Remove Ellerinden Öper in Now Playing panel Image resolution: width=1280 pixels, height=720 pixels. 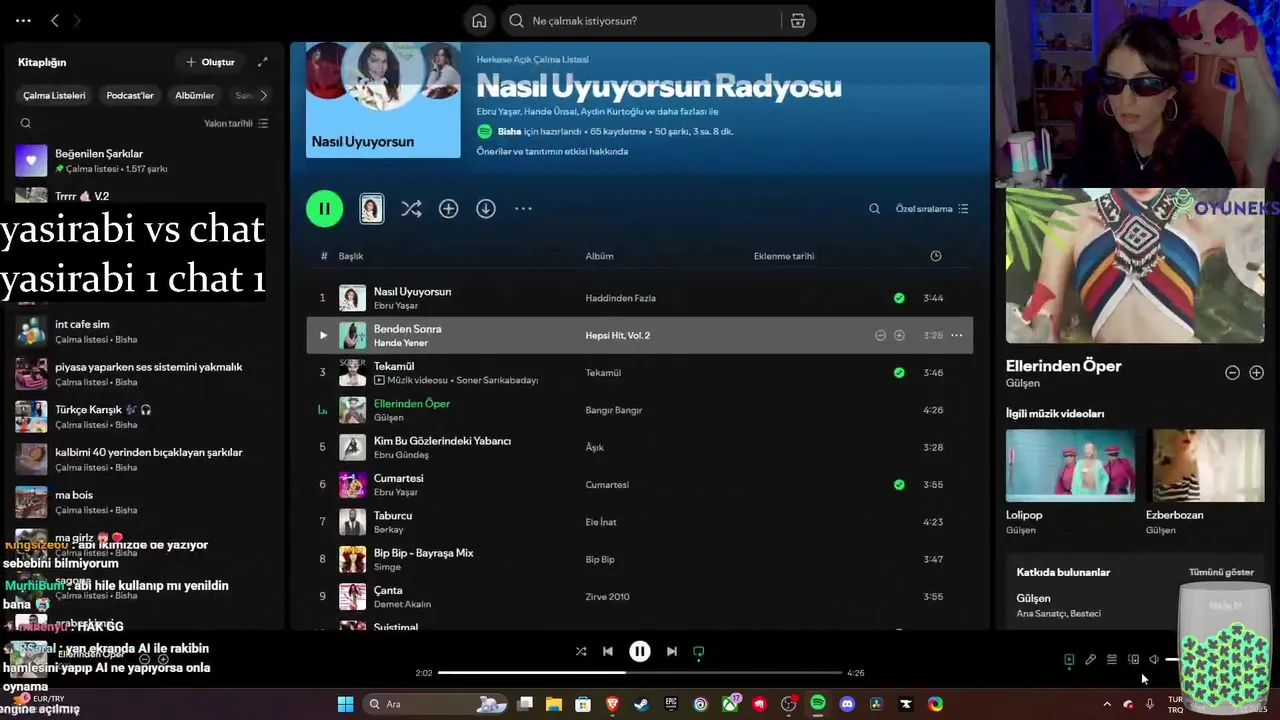click(1232, 372)
